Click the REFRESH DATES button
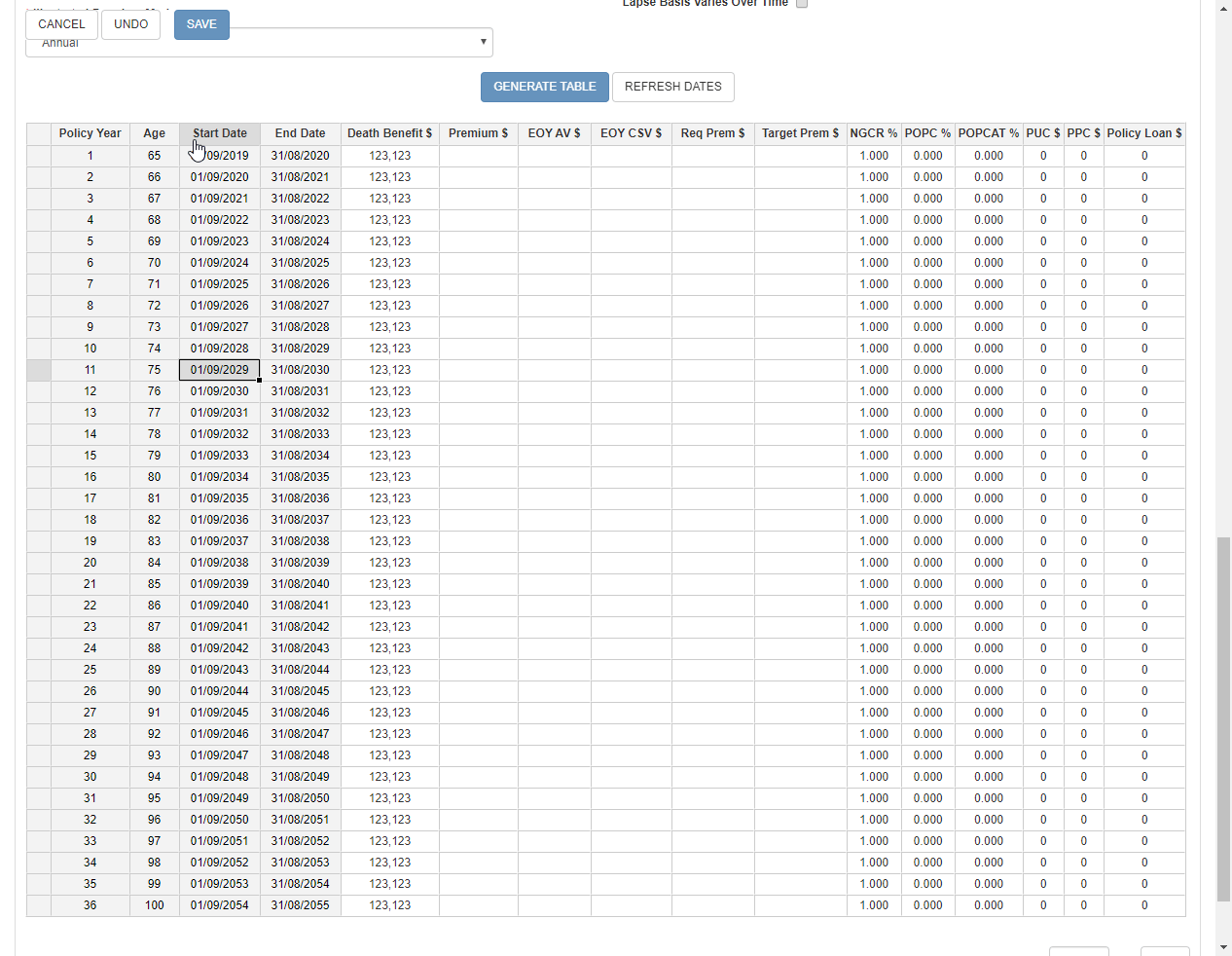The height and width of the screenshot is (956, 1232). click(672, 87)
